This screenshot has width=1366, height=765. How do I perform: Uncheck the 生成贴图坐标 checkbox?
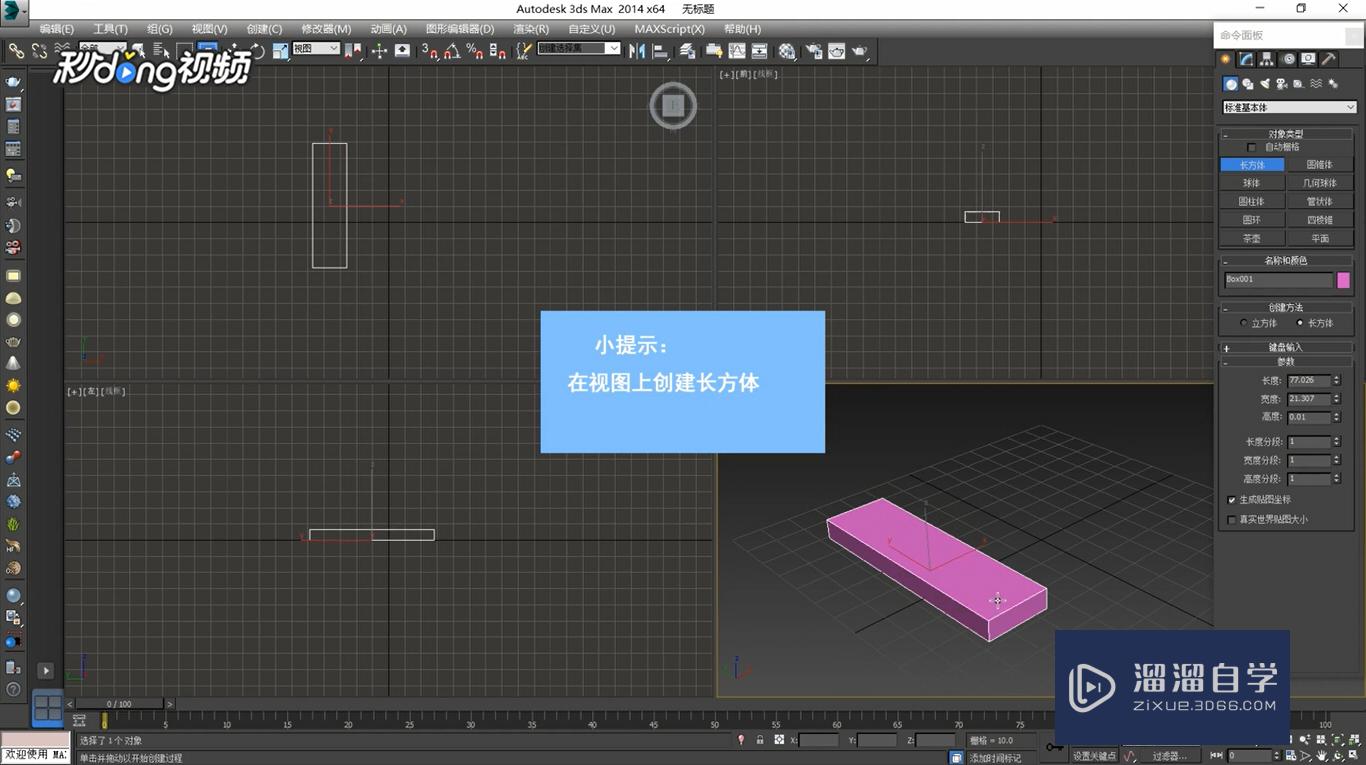tap(1233, 499)
